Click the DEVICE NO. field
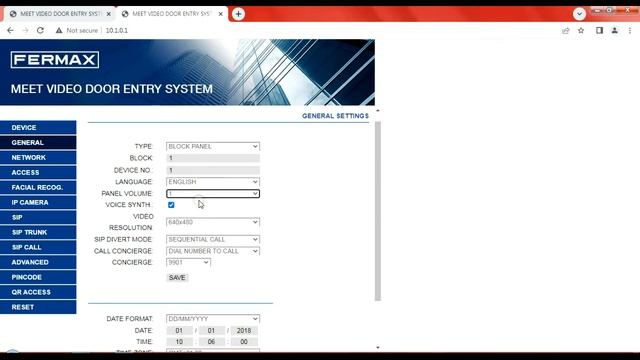The width and height of the screenshot is (640, 360). (213, 170)
